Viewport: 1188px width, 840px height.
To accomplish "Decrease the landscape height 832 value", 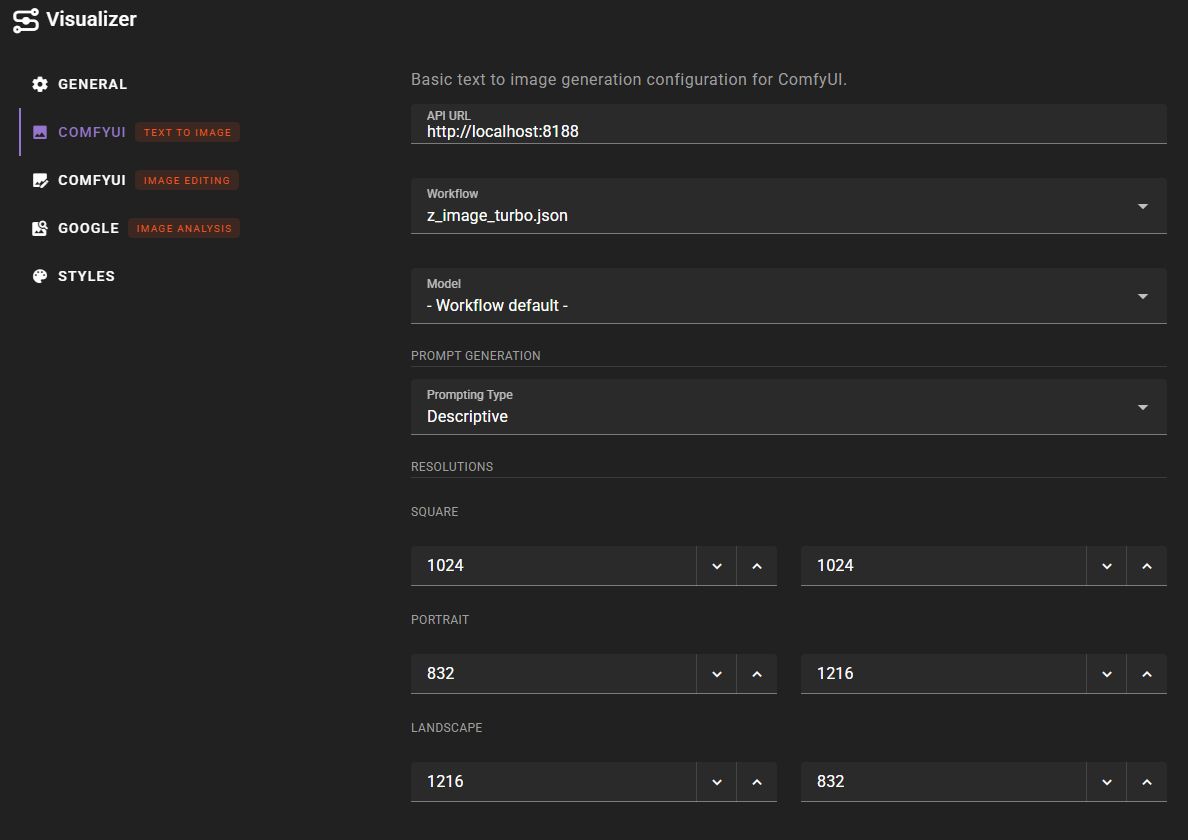I will point(1106,781).
